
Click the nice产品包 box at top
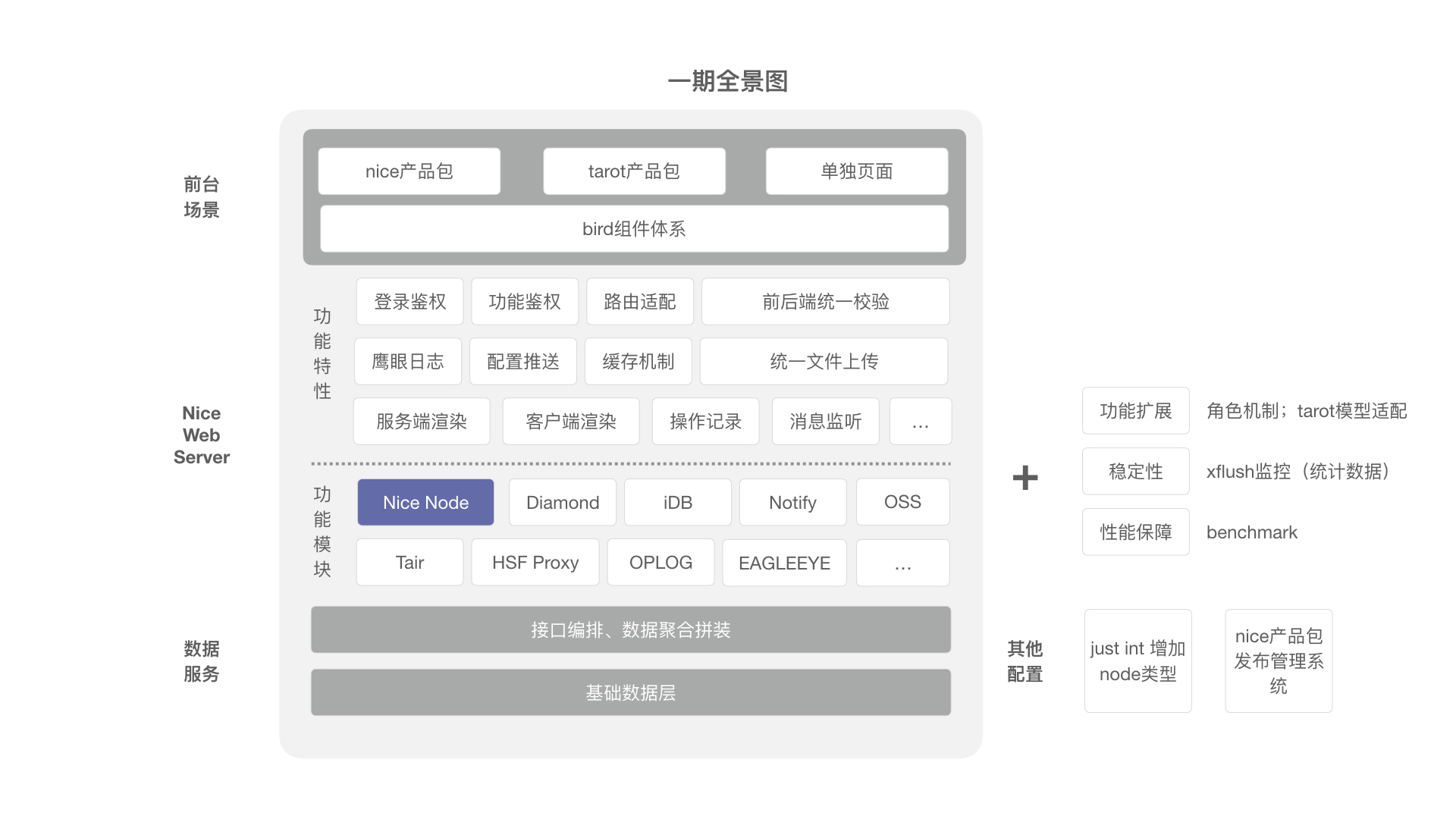[x=409, y=171]
